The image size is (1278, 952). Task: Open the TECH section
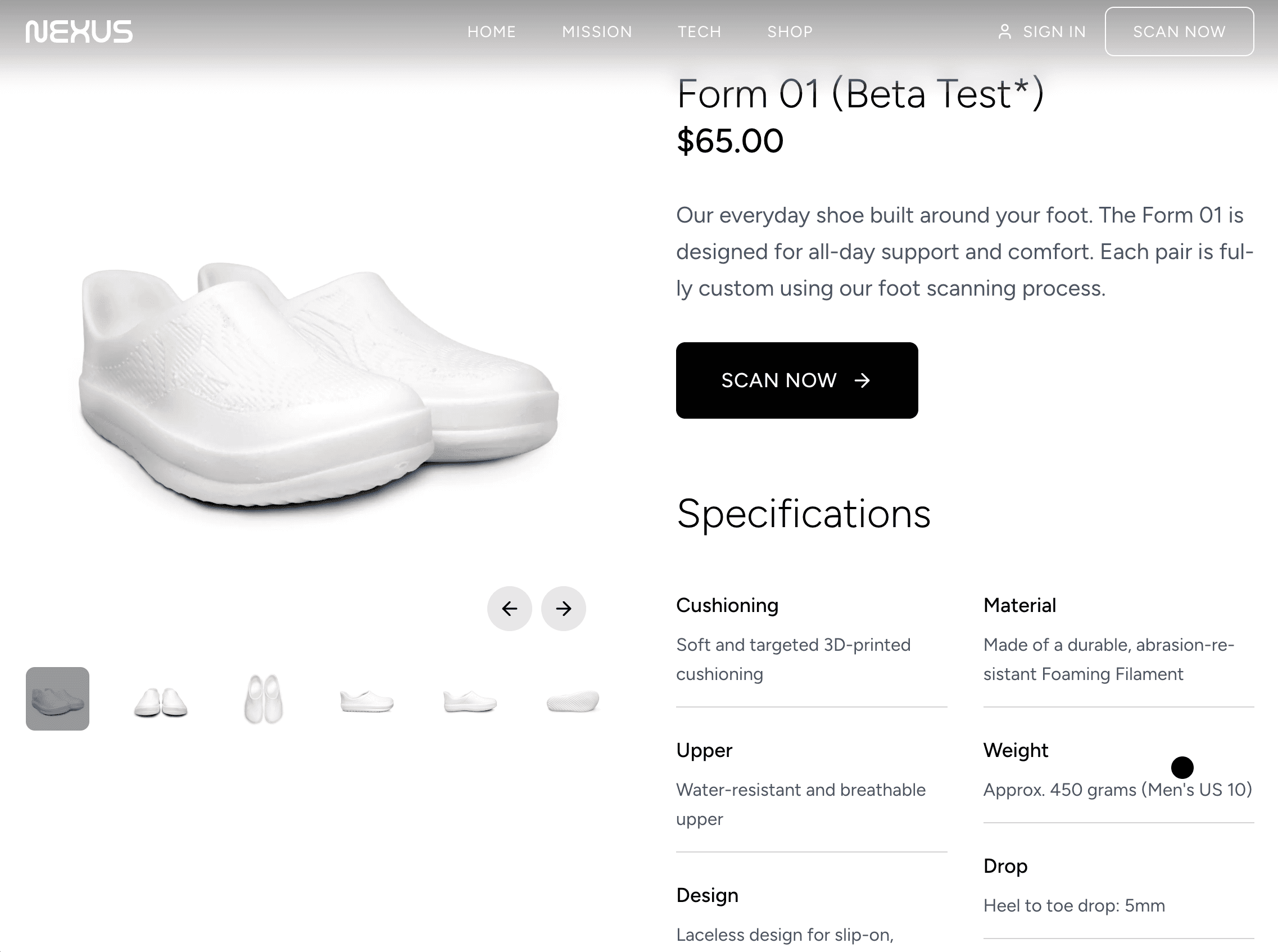point(699,31)
